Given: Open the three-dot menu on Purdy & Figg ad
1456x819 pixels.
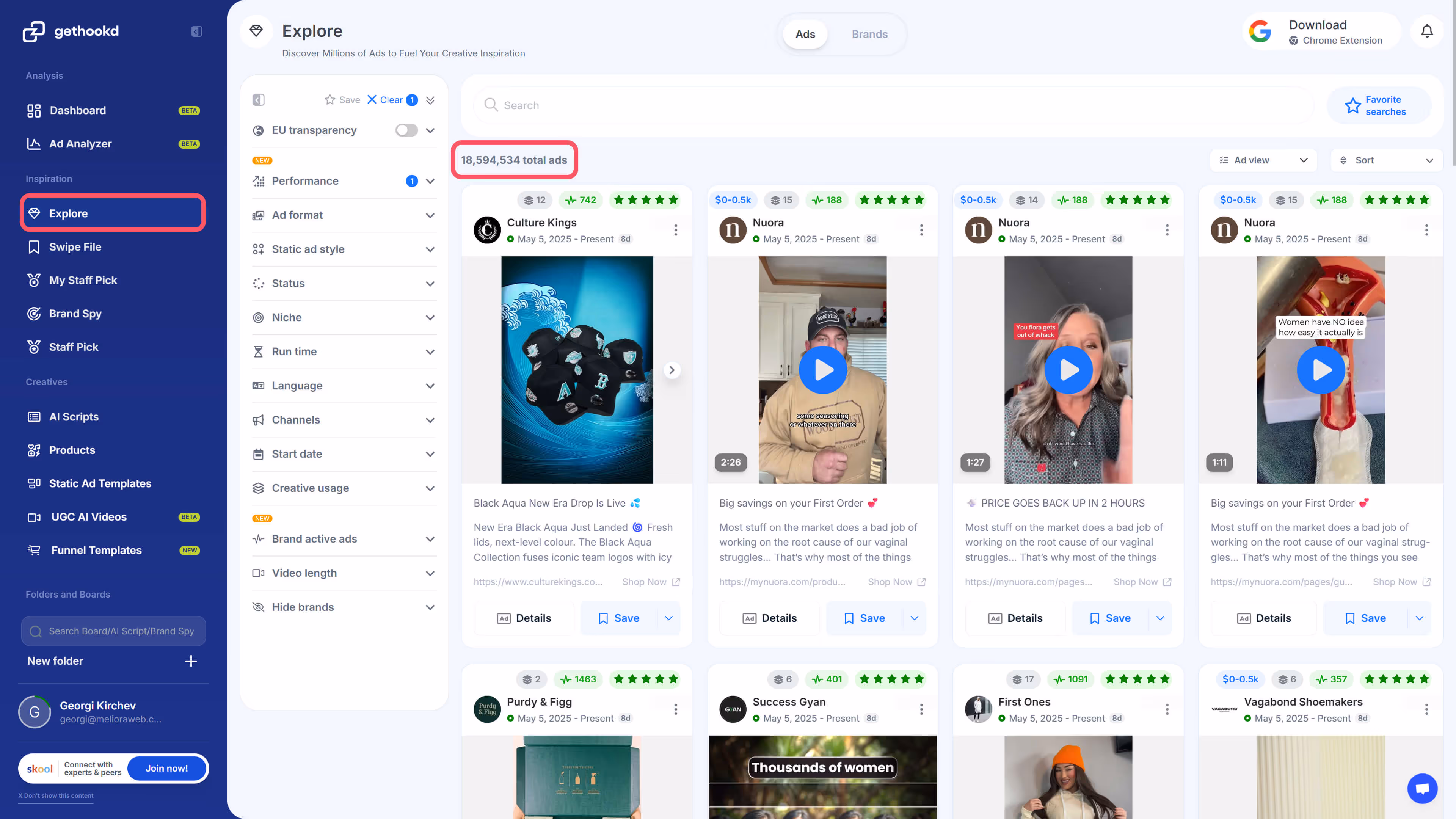Looking at the screenshot, I should (x=675, y=709).
